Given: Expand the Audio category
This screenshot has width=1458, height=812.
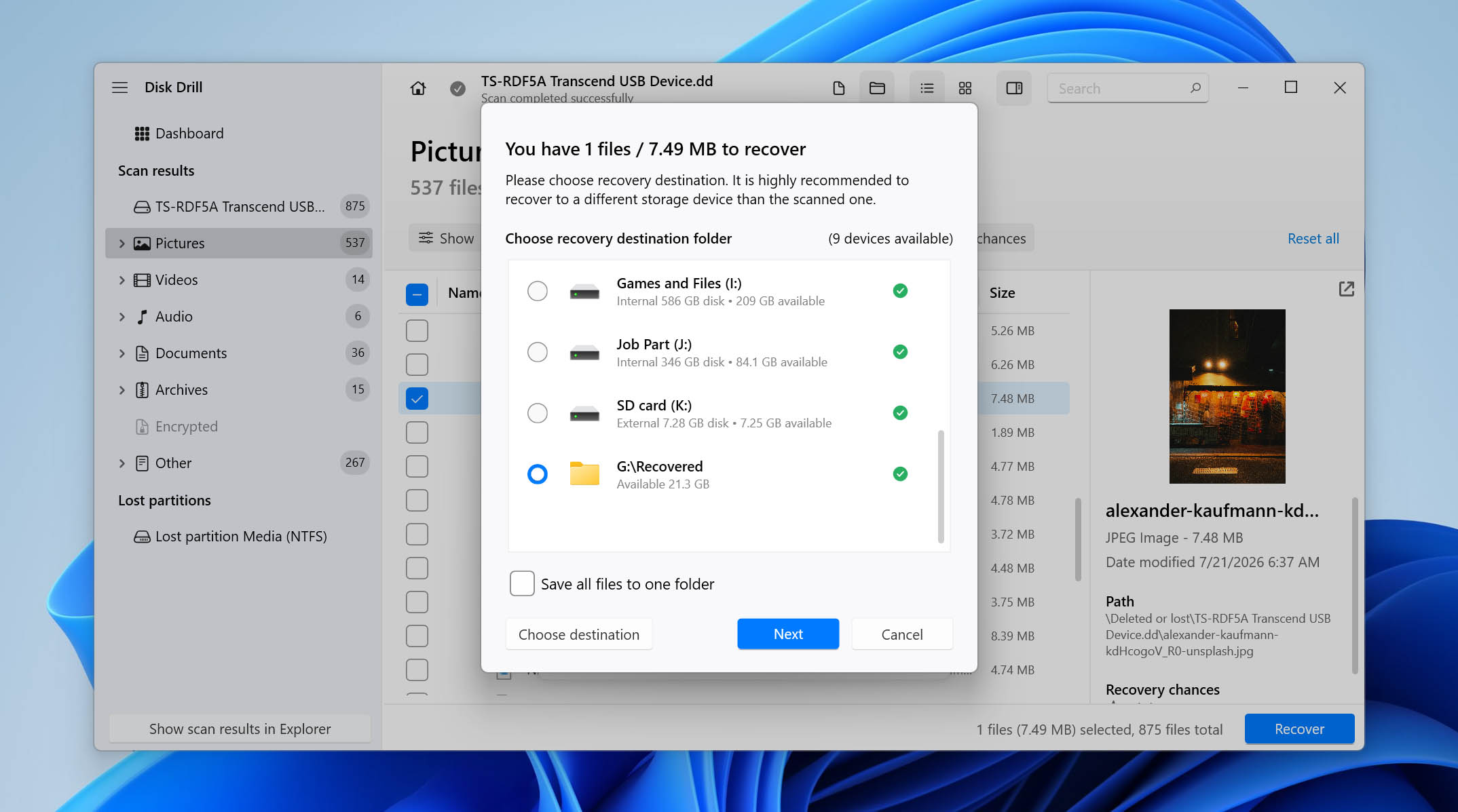Looking at the screenshot, I should click(122, 317).
